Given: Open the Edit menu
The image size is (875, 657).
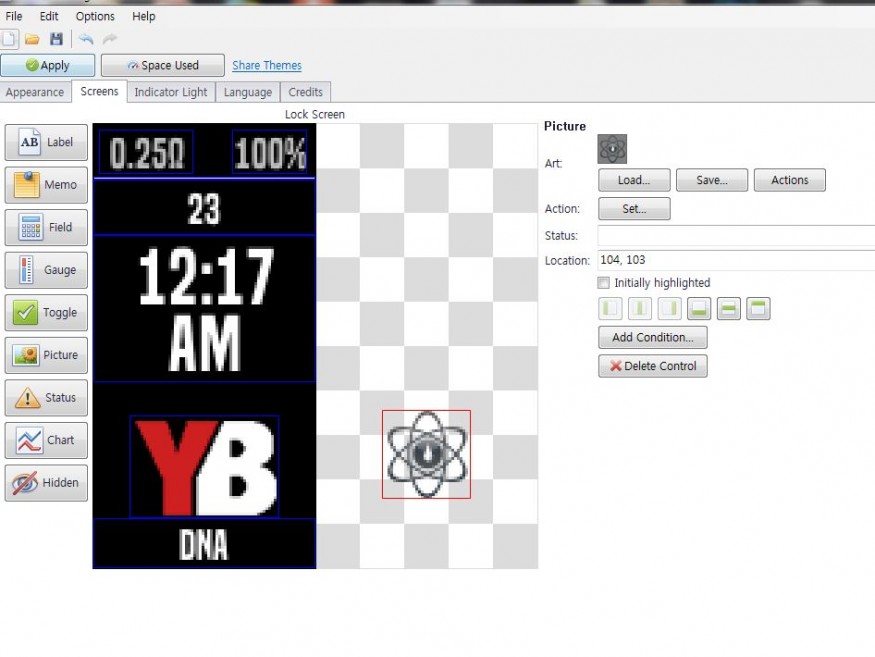Looking at the screenshot, I should 49,16.
